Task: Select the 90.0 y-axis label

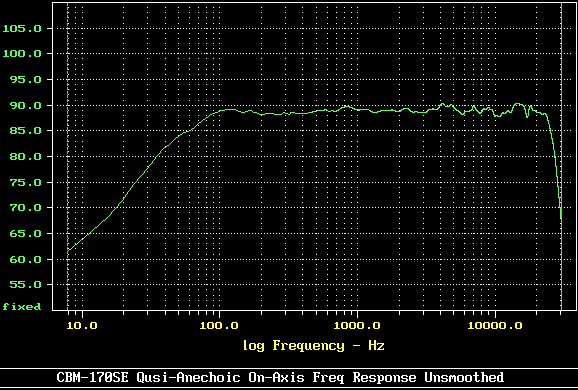Action: click(x=25, y=105)
